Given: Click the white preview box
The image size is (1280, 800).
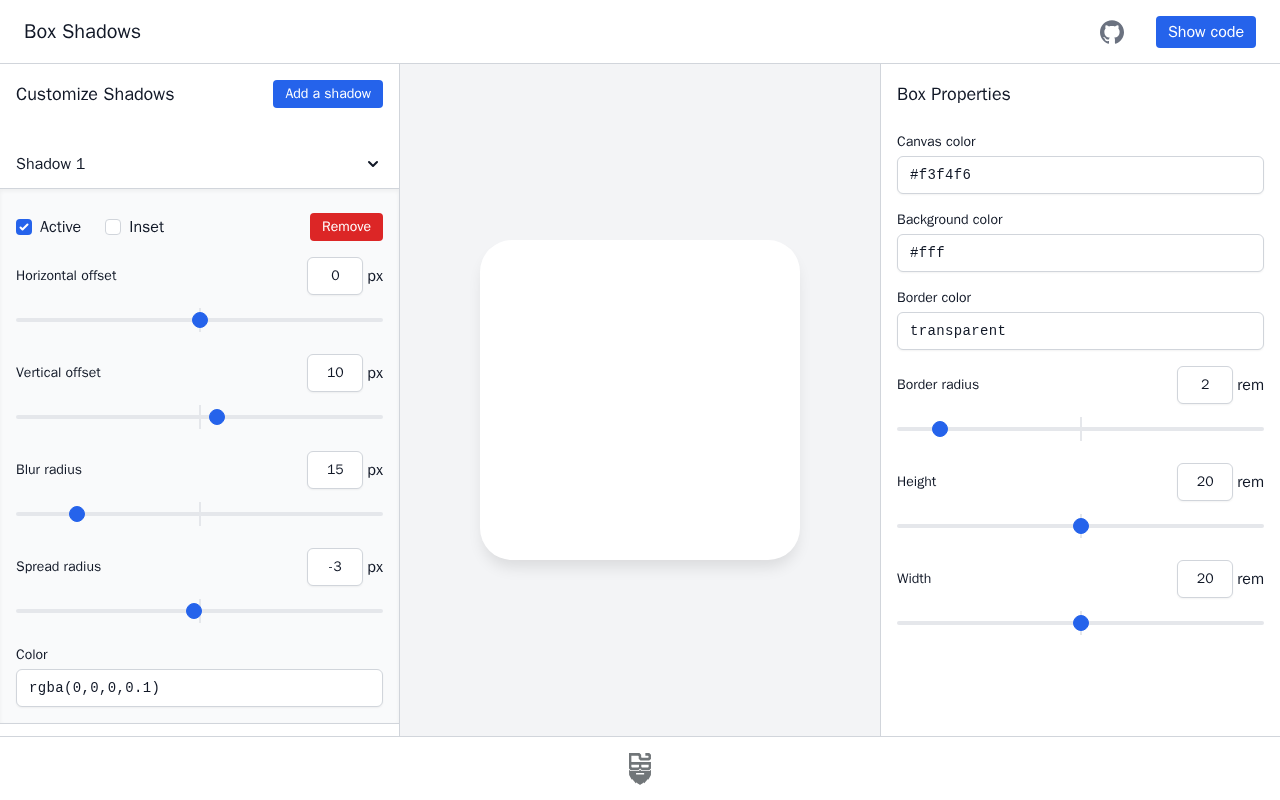Looking at the screenshot, I should (640, 400).
